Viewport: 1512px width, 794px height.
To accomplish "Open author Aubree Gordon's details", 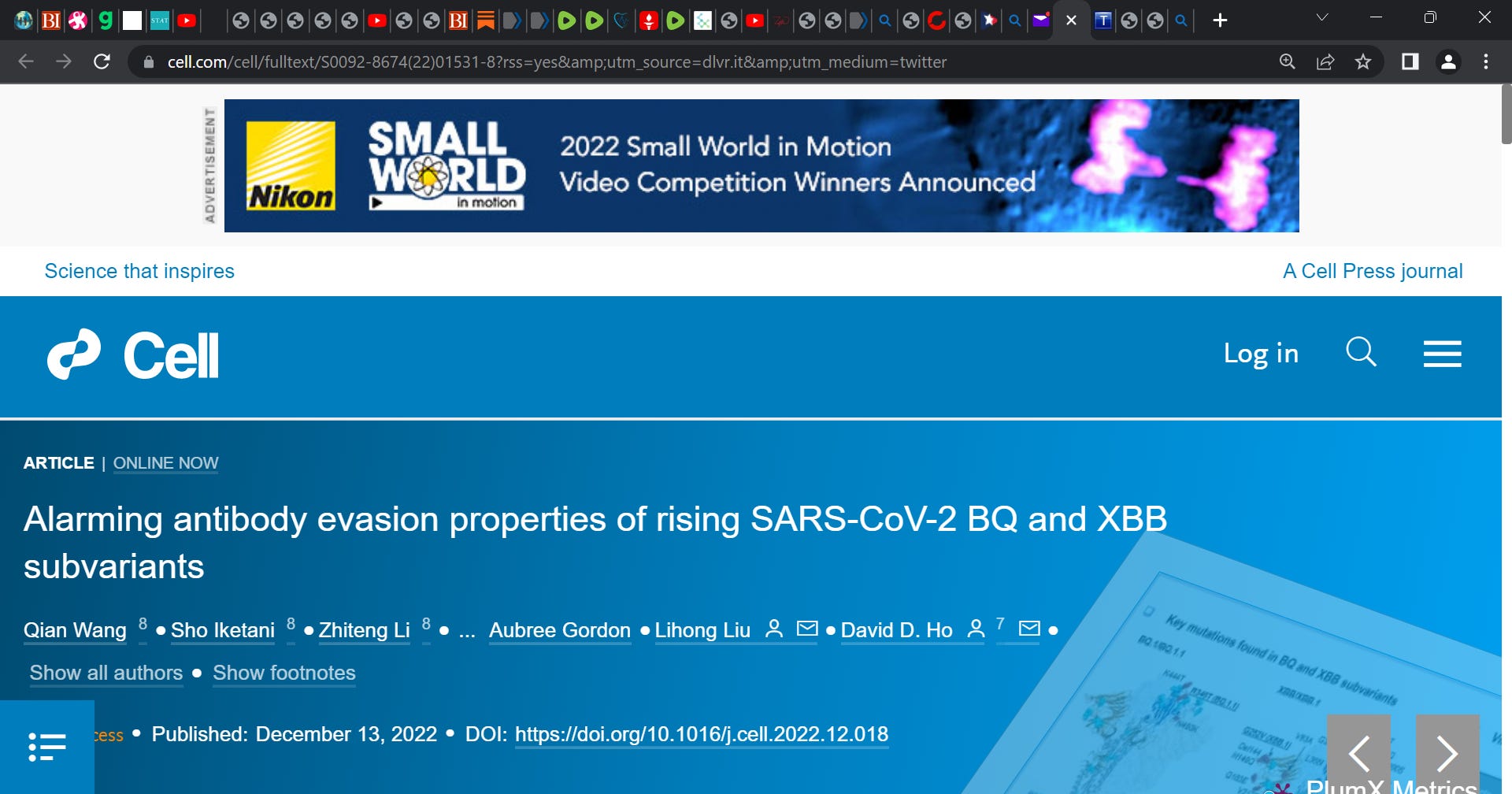I will [560, 630].
